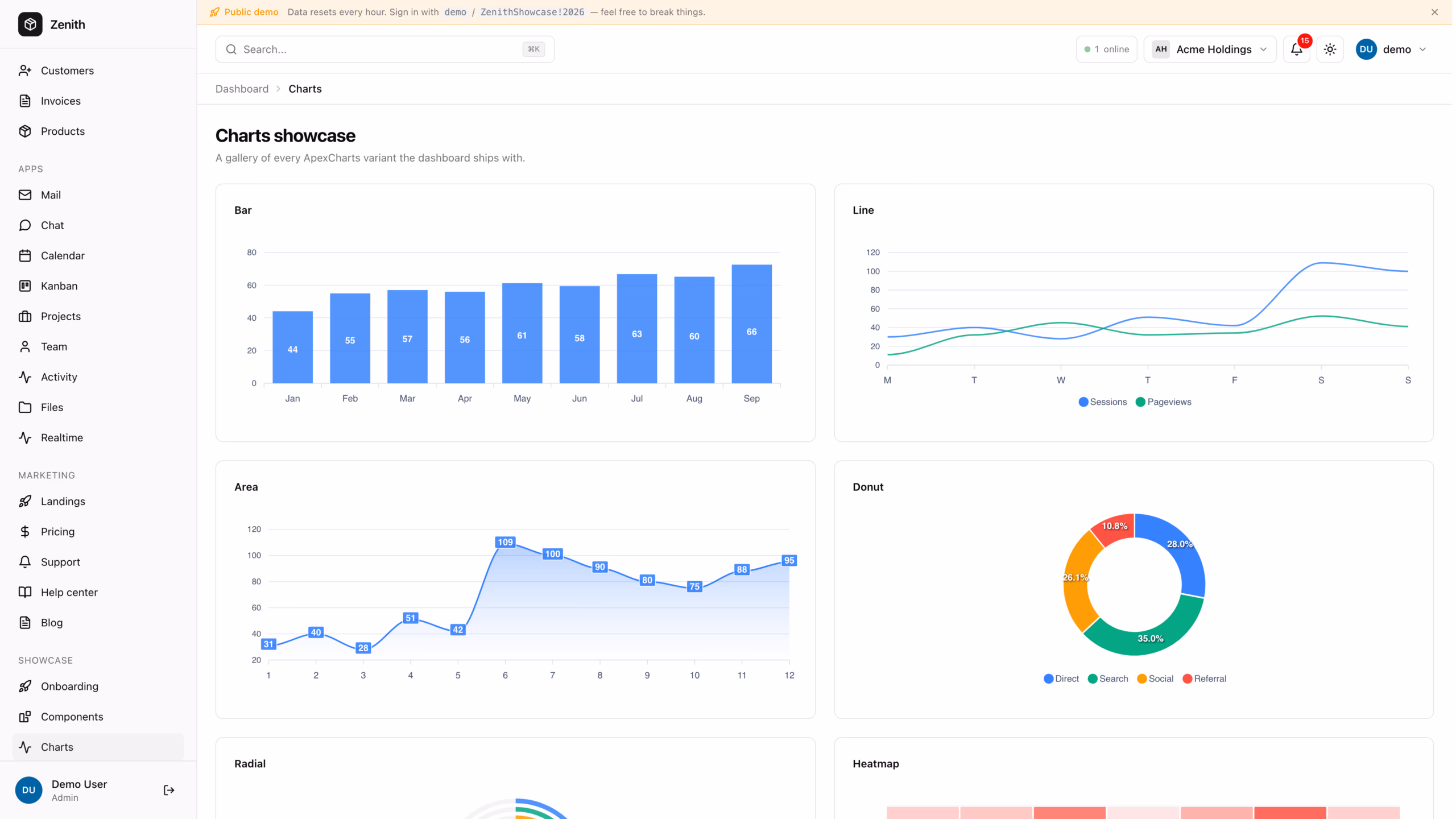Screen dimensions: 1456x819
Task: Click the ⌘K shortcut badge
Action: pyautogui.click(x=533, y=49)
